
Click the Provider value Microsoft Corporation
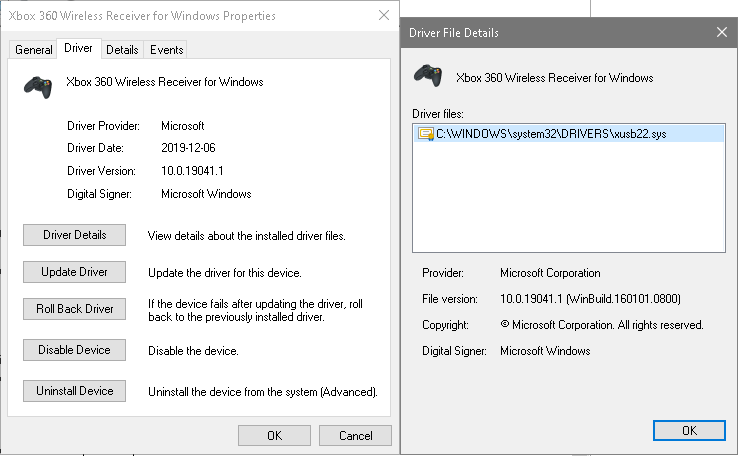click(550, 273)
